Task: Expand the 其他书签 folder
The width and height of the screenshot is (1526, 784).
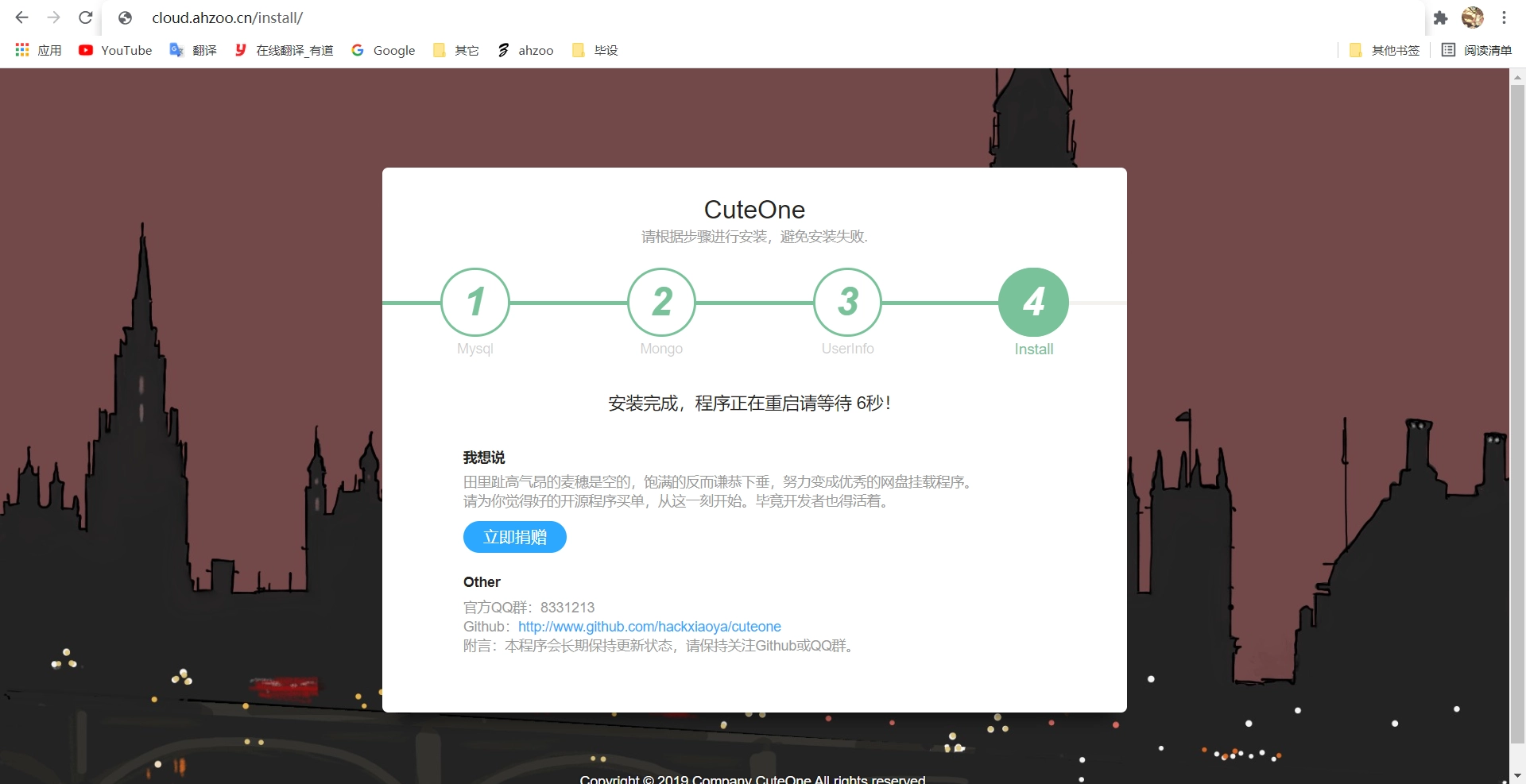Action: (x=1385, y=50)
